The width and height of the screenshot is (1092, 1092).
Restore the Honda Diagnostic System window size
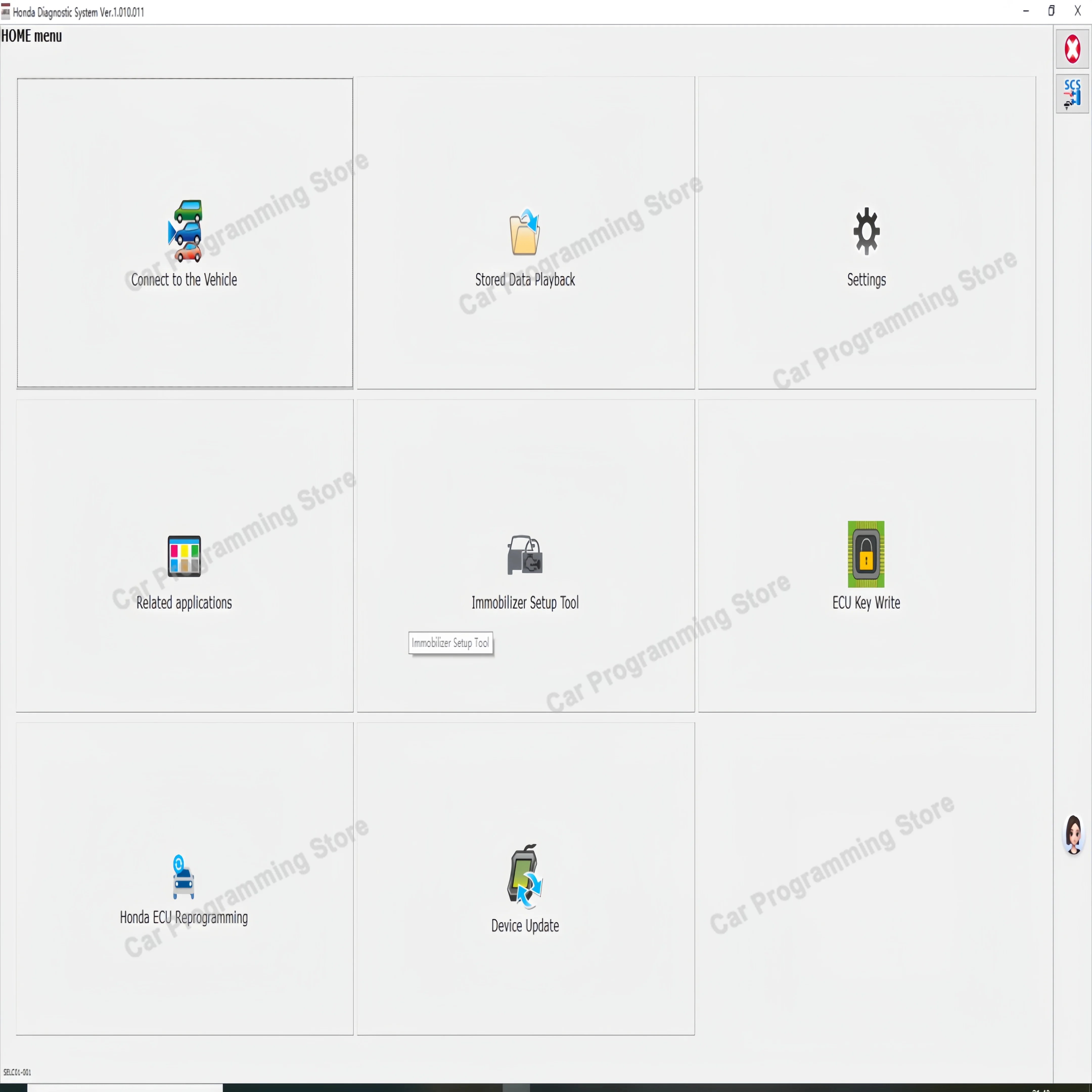(1051, 11)
